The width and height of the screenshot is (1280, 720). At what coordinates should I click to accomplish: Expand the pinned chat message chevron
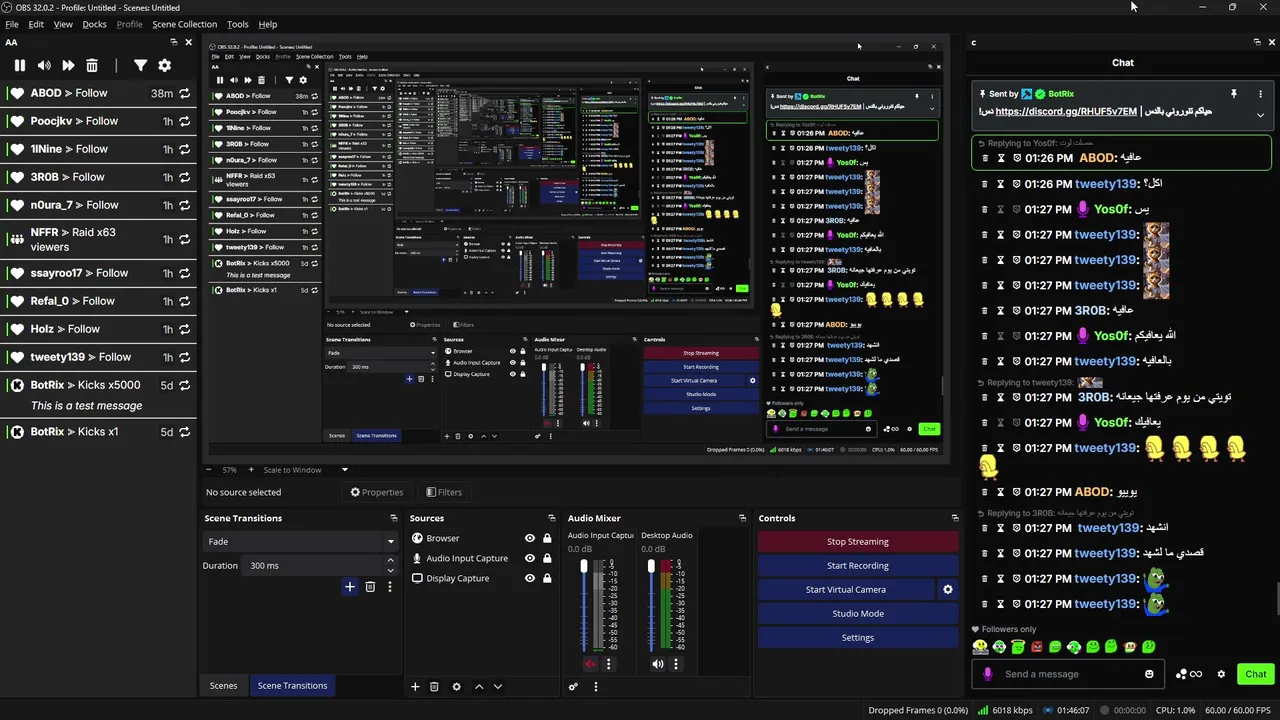(1261, 115)
